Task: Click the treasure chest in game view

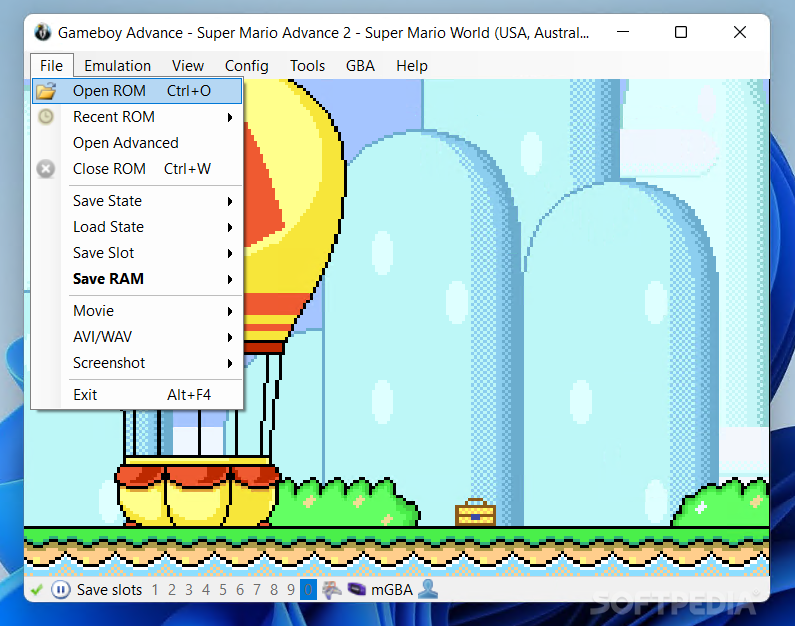Action: (475, 512)
